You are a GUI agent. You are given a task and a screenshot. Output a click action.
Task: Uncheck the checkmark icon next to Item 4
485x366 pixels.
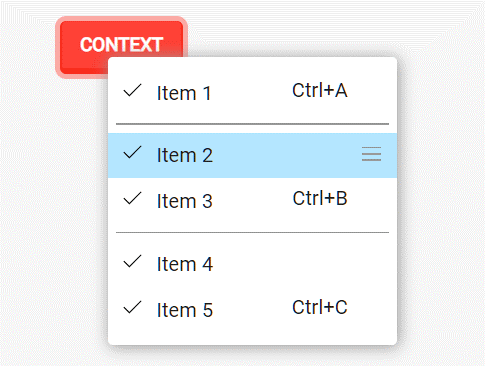[132, 261]
